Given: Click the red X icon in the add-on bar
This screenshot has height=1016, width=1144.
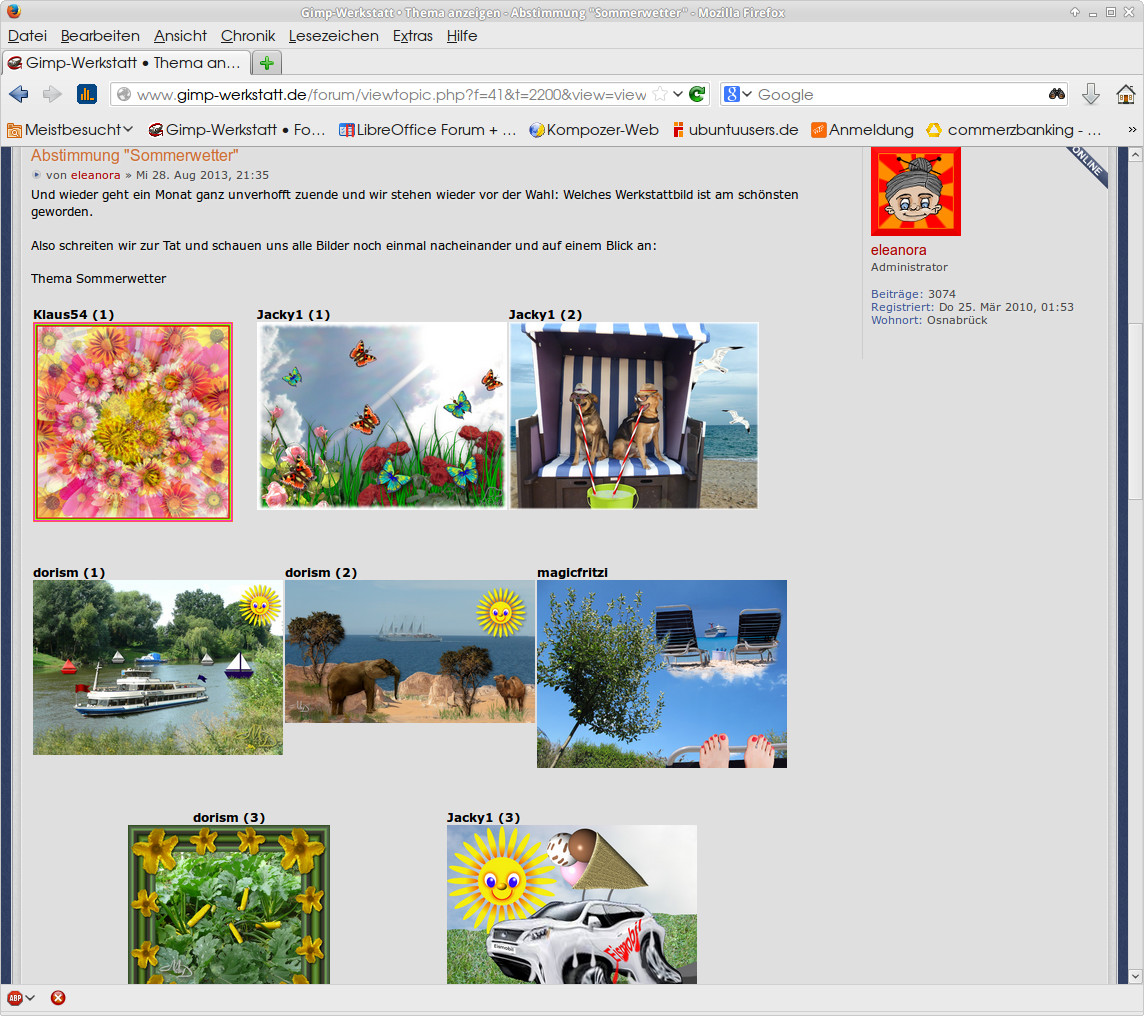Looking at the screenshot, I should click(x=58, y=997).
